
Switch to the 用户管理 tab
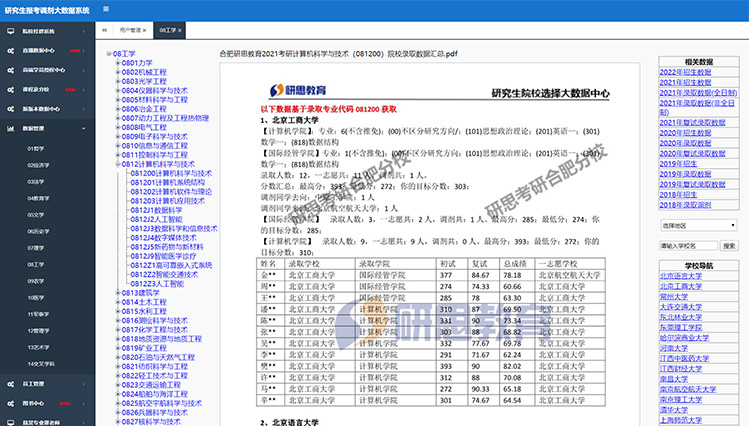(x=130, y=30)
